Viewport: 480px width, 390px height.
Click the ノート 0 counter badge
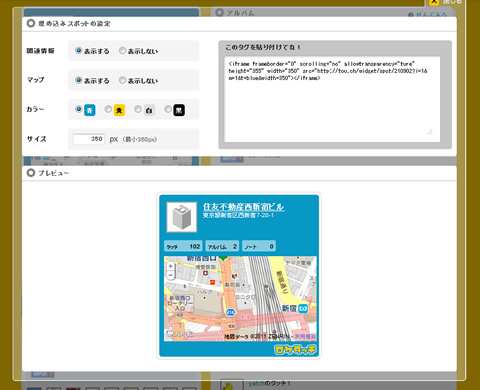[259, 246]
